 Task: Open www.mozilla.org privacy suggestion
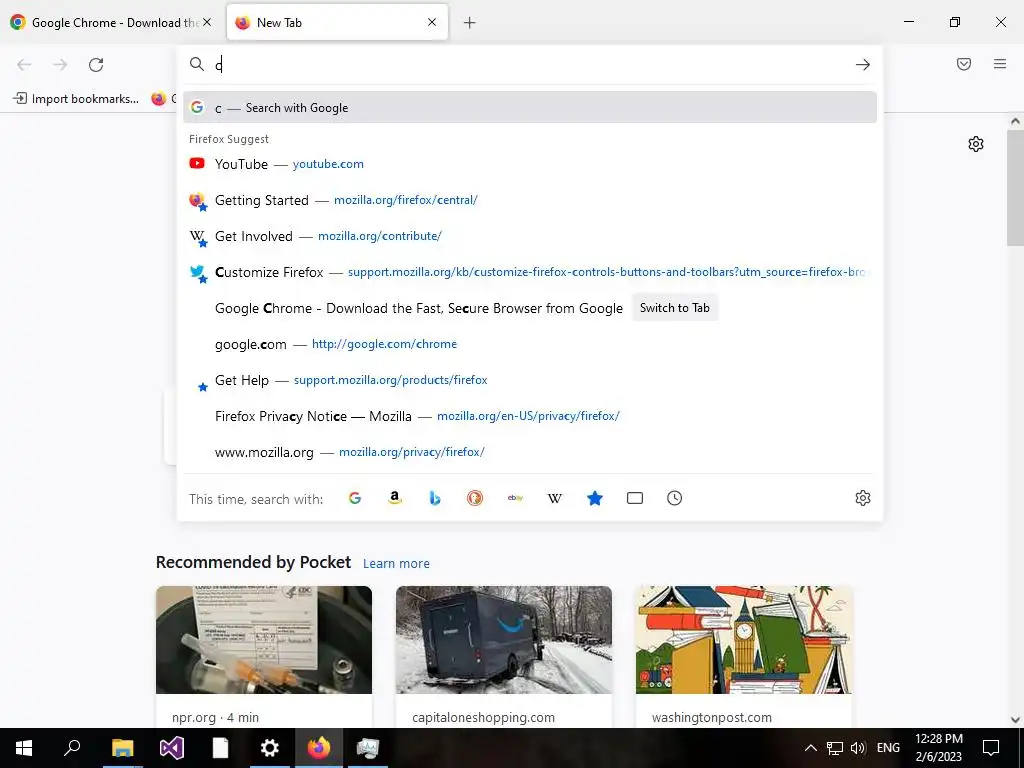(x=530, y=453)
